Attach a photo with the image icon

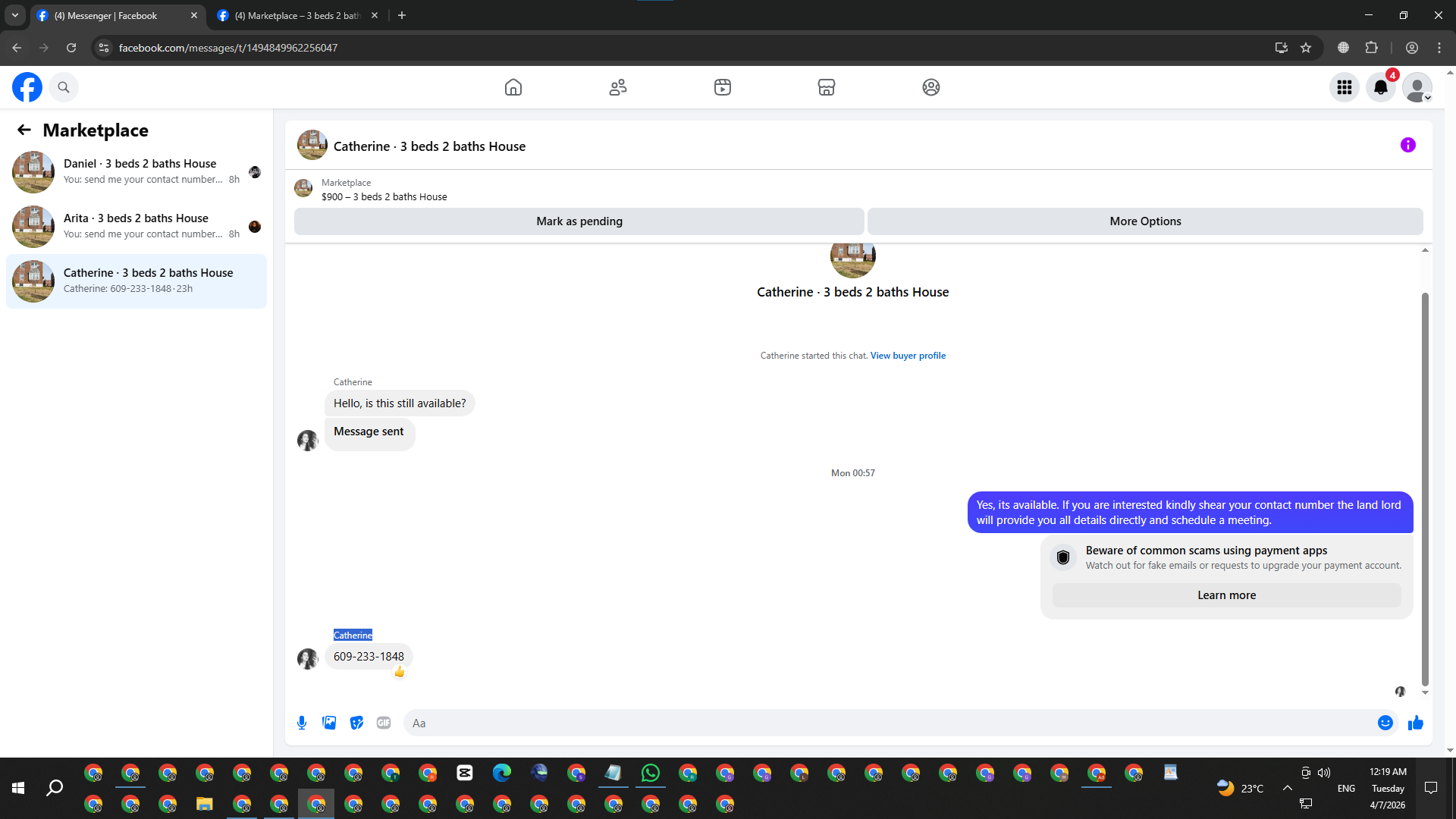pyautogui.click(x=329, y=723)
